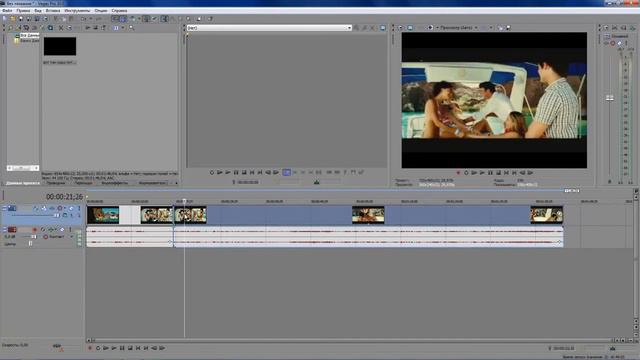The width and height of the screenshot is (640, 360).
Task: Play in the Trimmer transport bar
Action: (228, 173)
